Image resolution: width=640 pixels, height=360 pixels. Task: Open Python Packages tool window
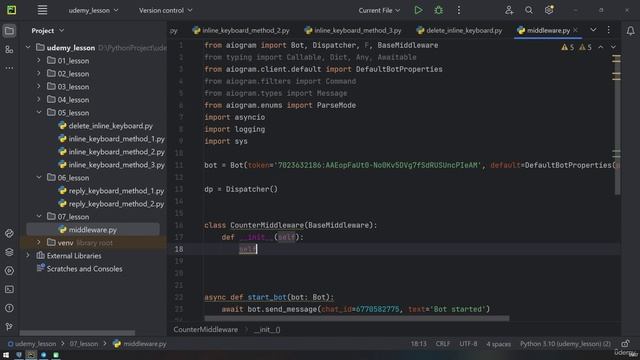(9, 252)
